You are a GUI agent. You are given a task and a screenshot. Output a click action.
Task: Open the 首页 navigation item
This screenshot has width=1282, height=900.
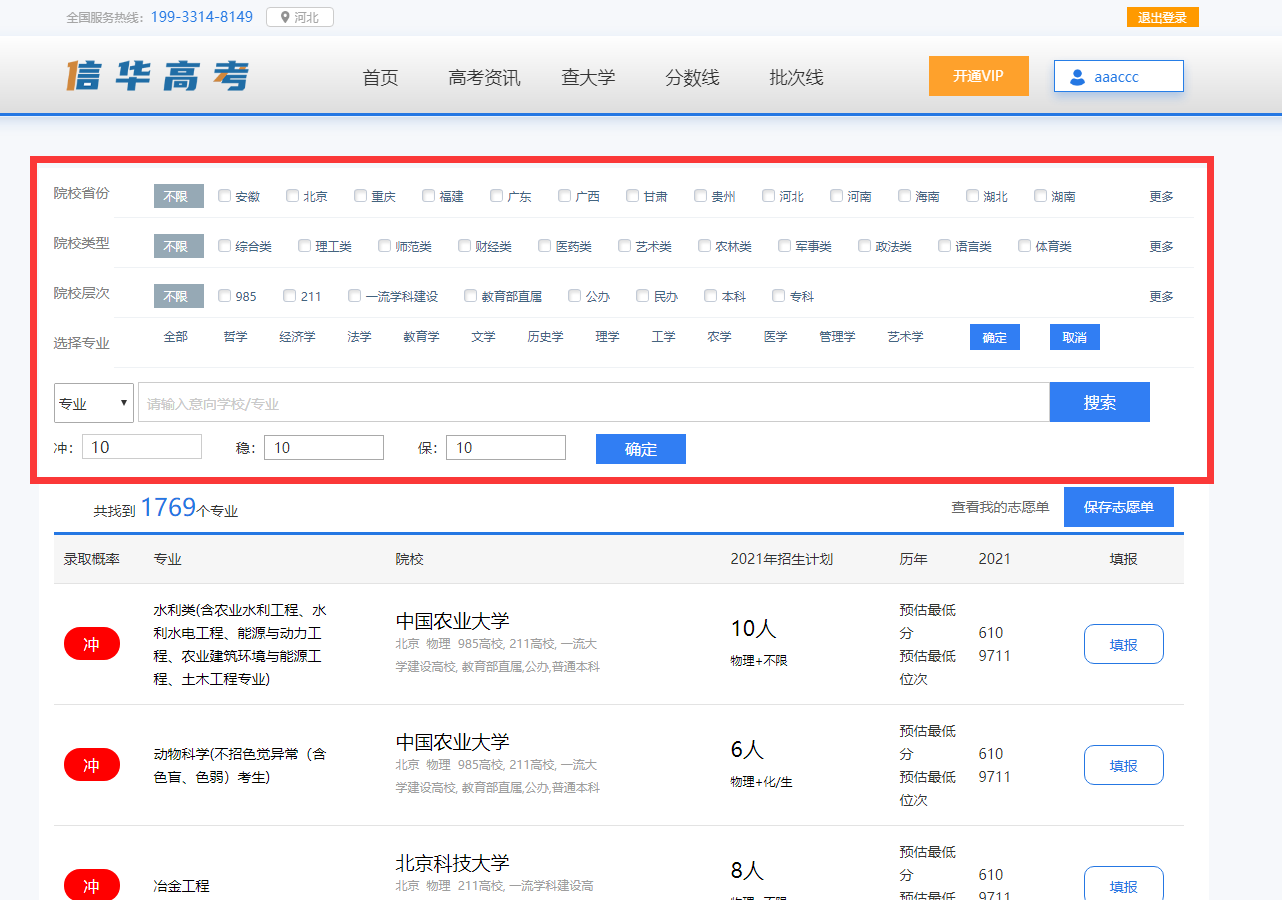click(380, 78)
